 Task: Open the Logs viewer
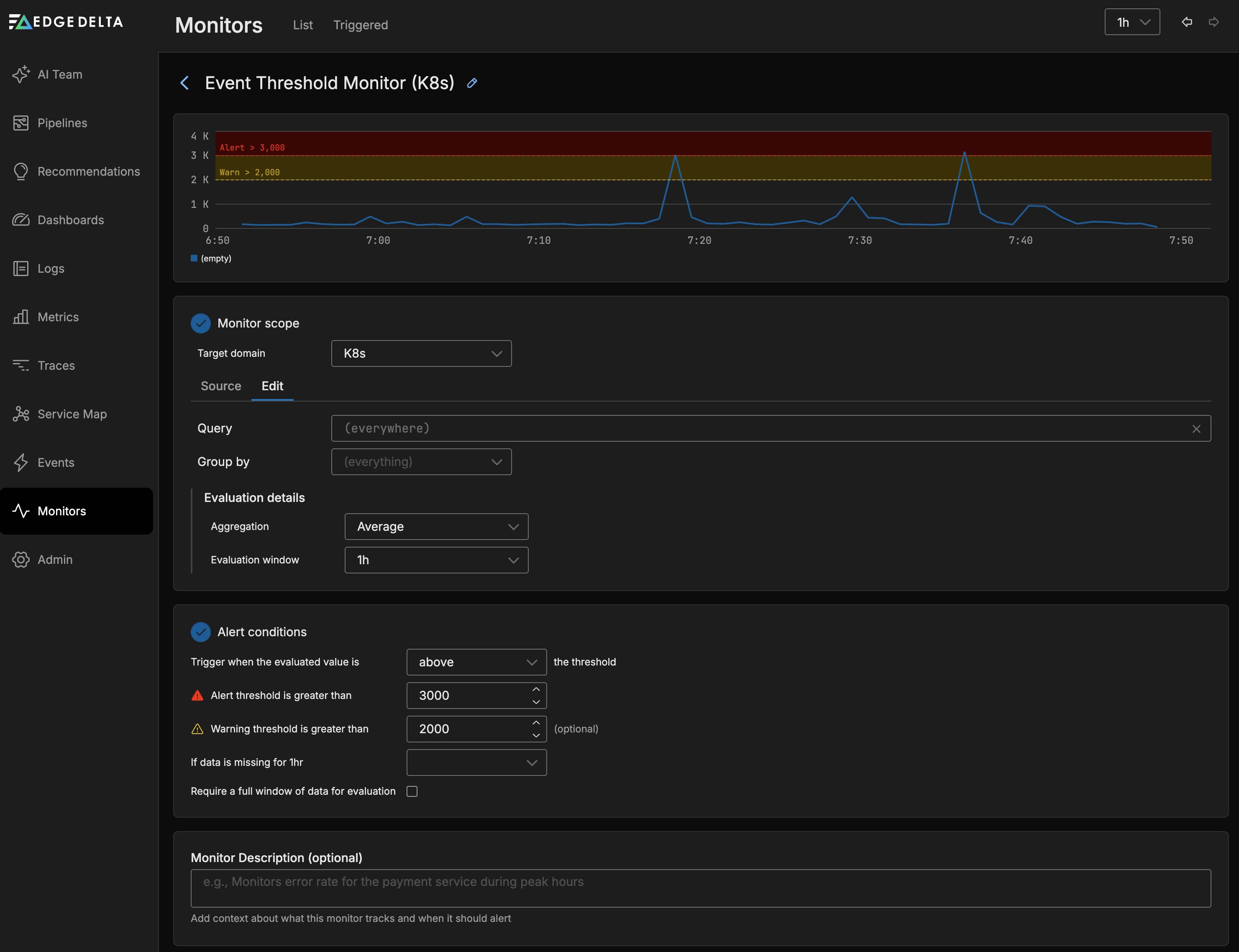point(51,268)
